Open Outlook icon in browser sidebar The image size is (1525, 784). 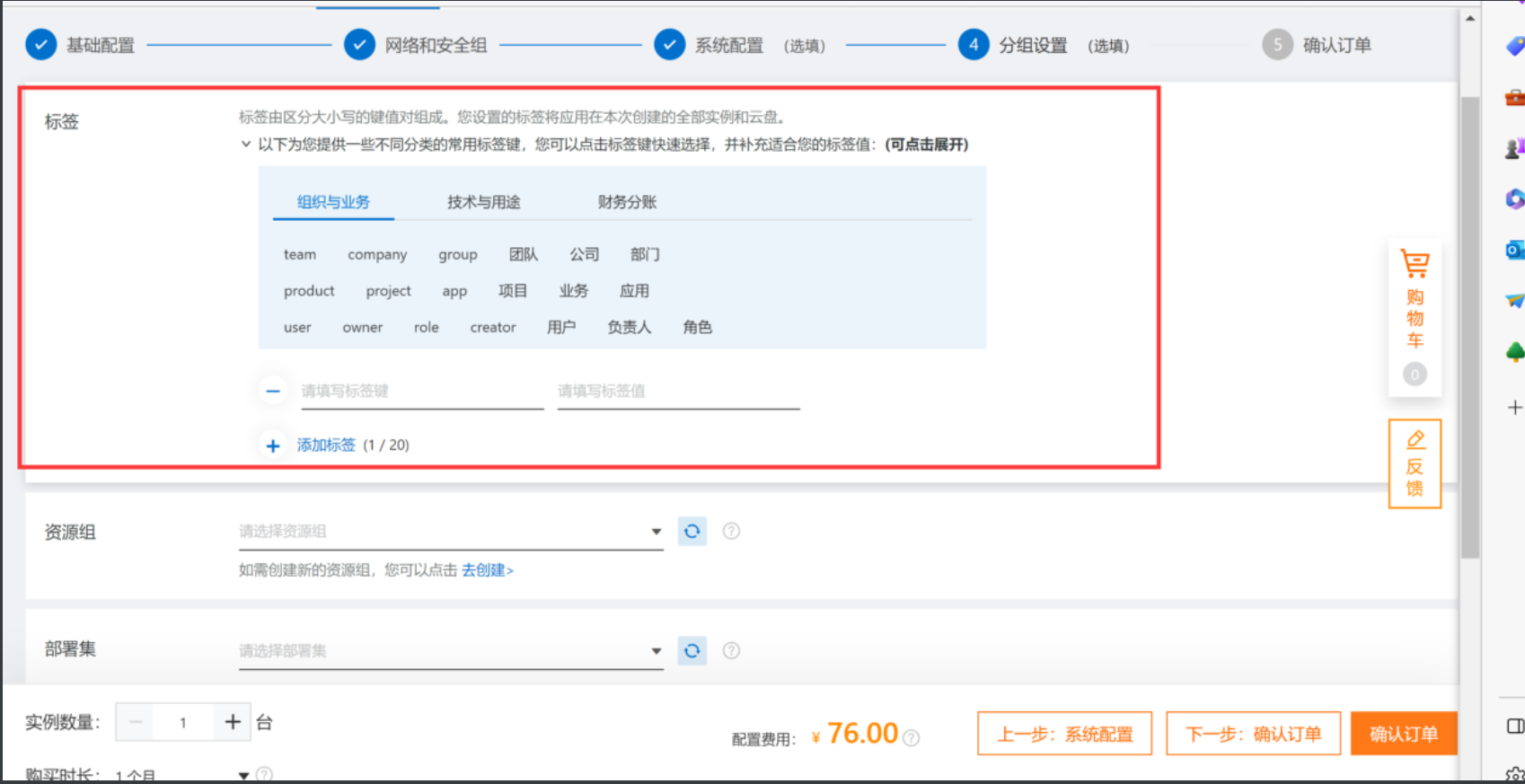[x=1514, y=250]
